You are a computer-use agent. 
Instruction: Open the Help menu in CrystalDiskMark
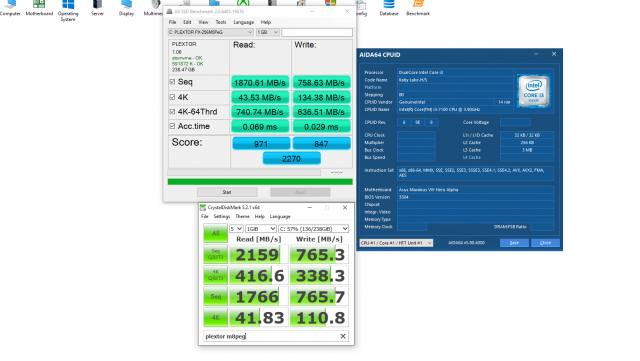click(x=260, y=216)
